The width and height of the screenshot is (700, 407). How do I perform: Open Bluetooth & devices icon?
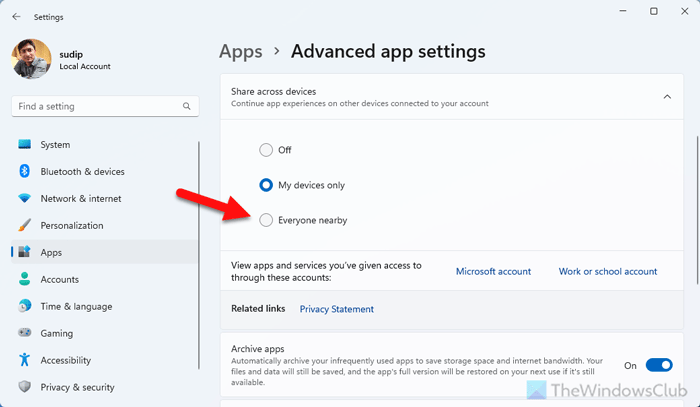[25, 172]
